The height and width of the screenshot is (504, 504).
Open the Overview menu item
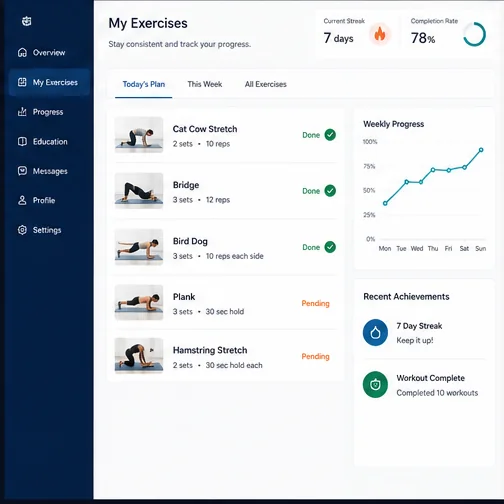(49, 52)
